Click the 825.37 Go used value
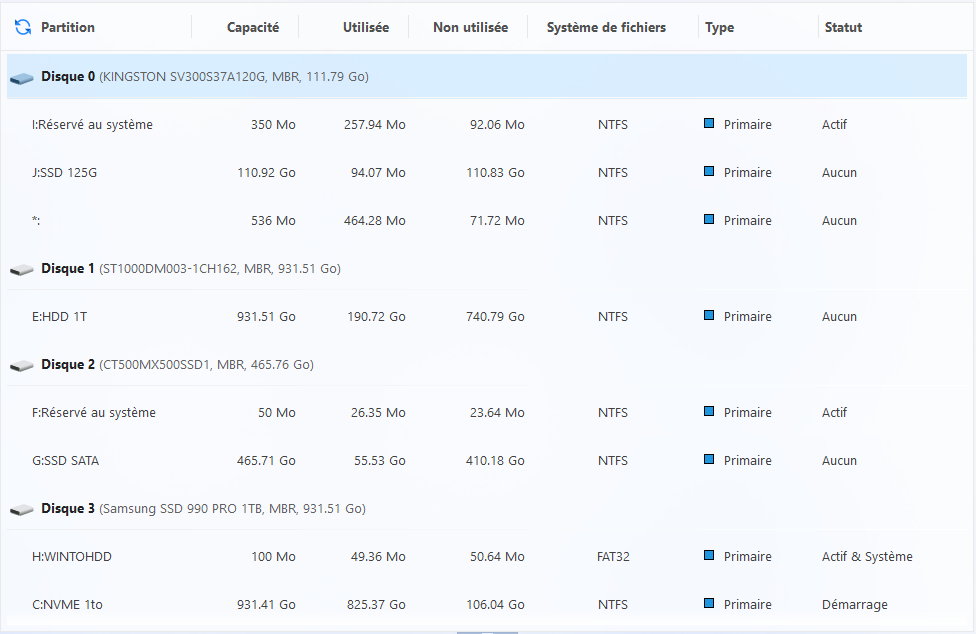Image resolution: width=976 pixels, height=634 pixels. click(x=376, y=605)
